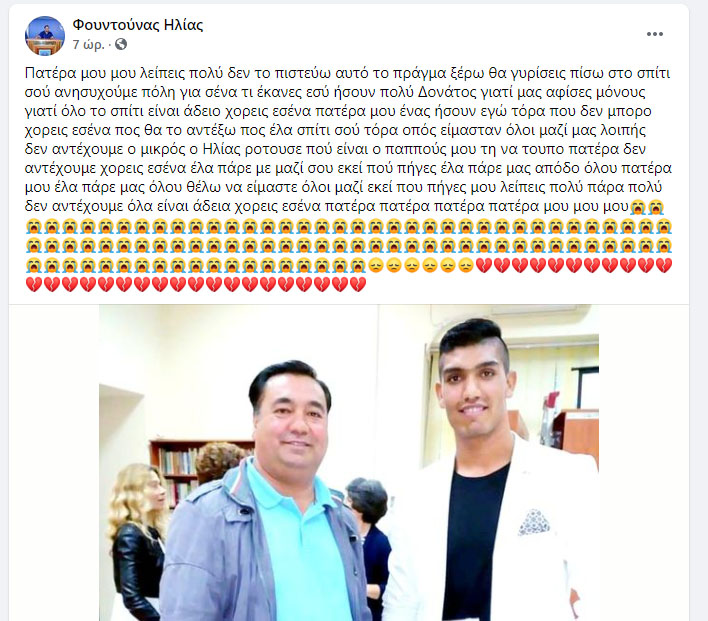This screenshot has height=621, width=708.
Task: Open the Φουντούνας Ηλίας profile name link
Action: point(138,25)
